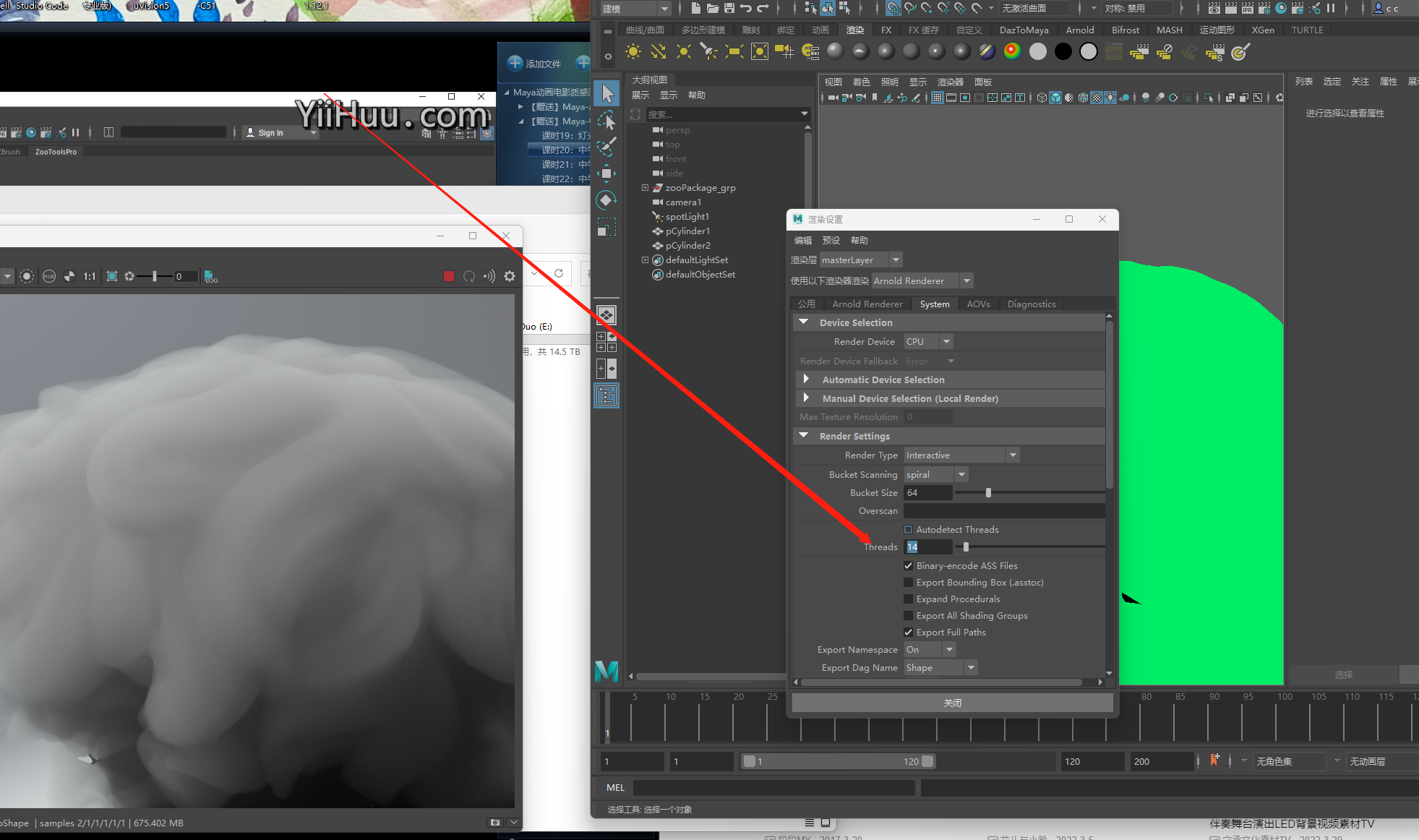This screenshot has width=1419, height=840.
Task: Create an ambient light from shelf
Action: (633, 51)
